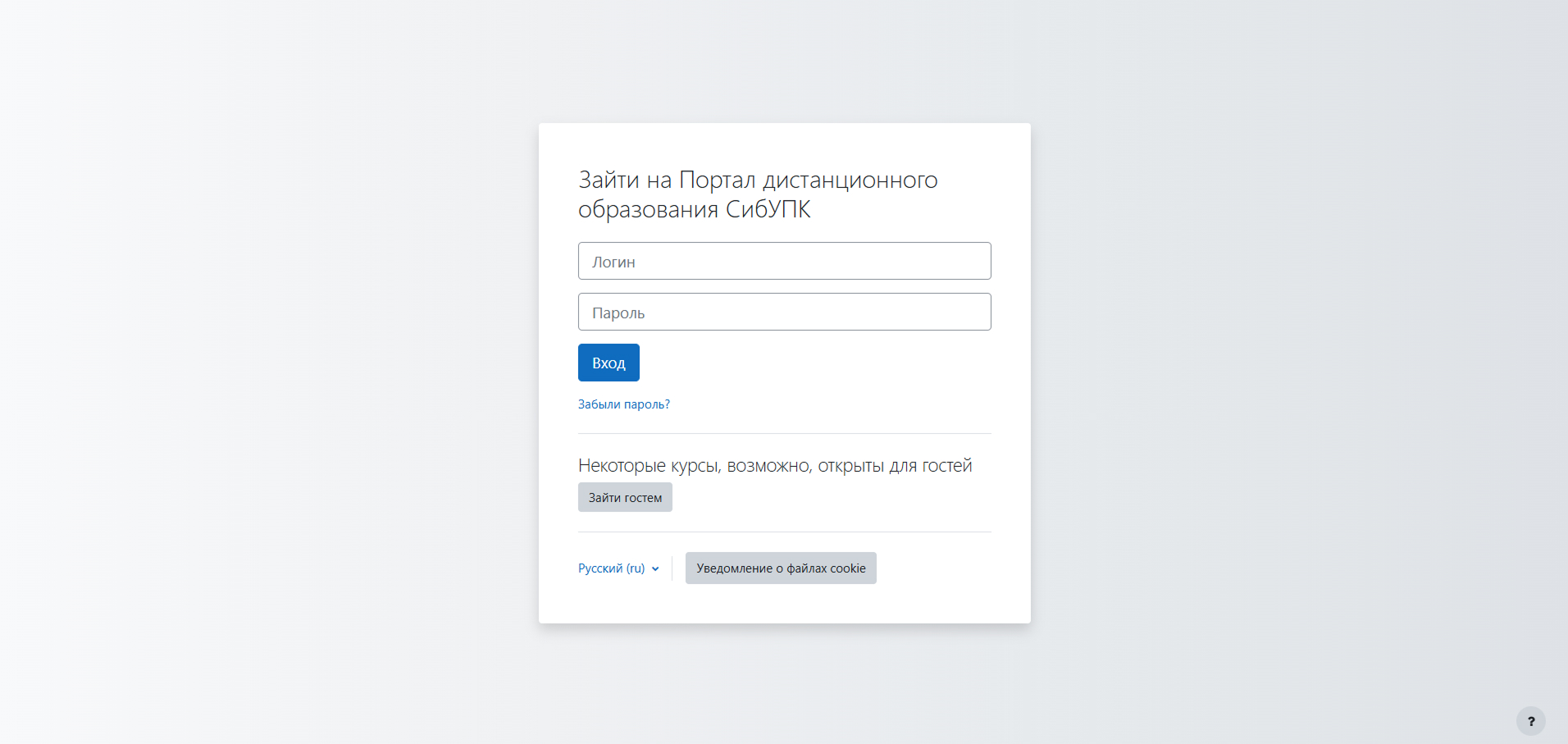
Task: Click the Зайти гостем button
Action: (x=625, y=497)
